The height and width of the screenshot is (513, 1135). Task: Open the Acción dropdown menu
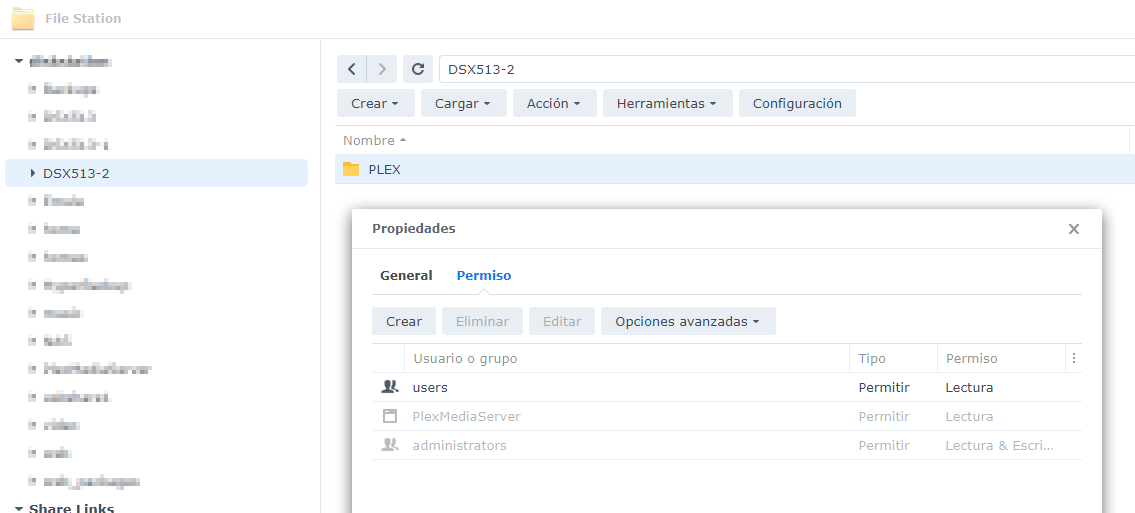click(x=554, y=103)
